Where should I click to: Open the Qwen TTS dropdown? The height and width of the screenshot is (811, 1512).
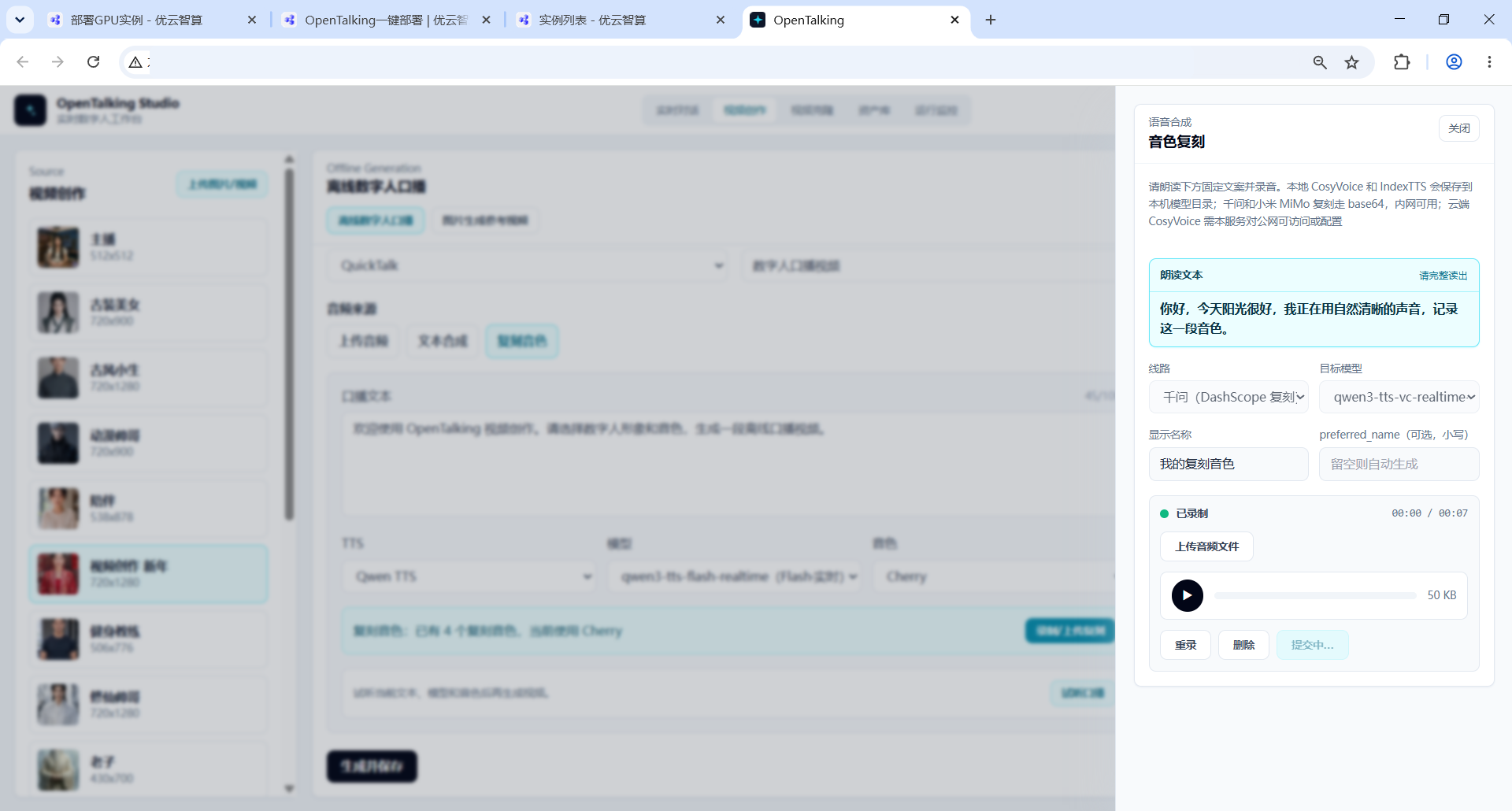tap(469, 576)
